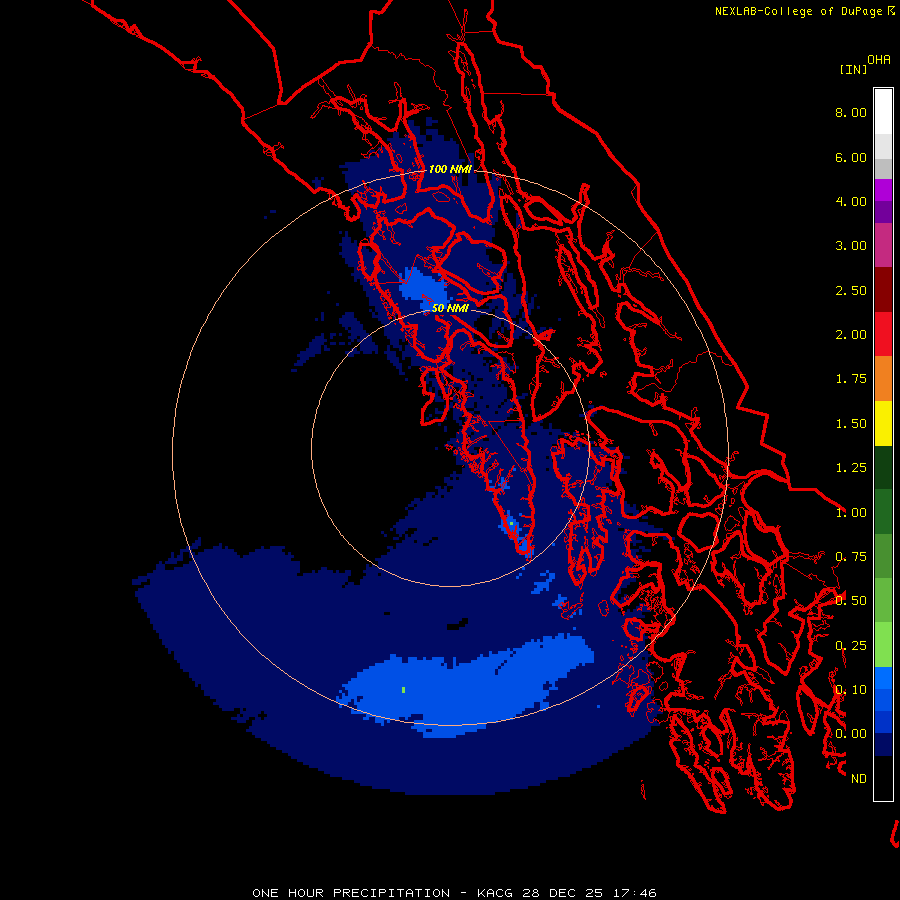
Task: Click the lightest green legend swatch
Action: [883, 645]
